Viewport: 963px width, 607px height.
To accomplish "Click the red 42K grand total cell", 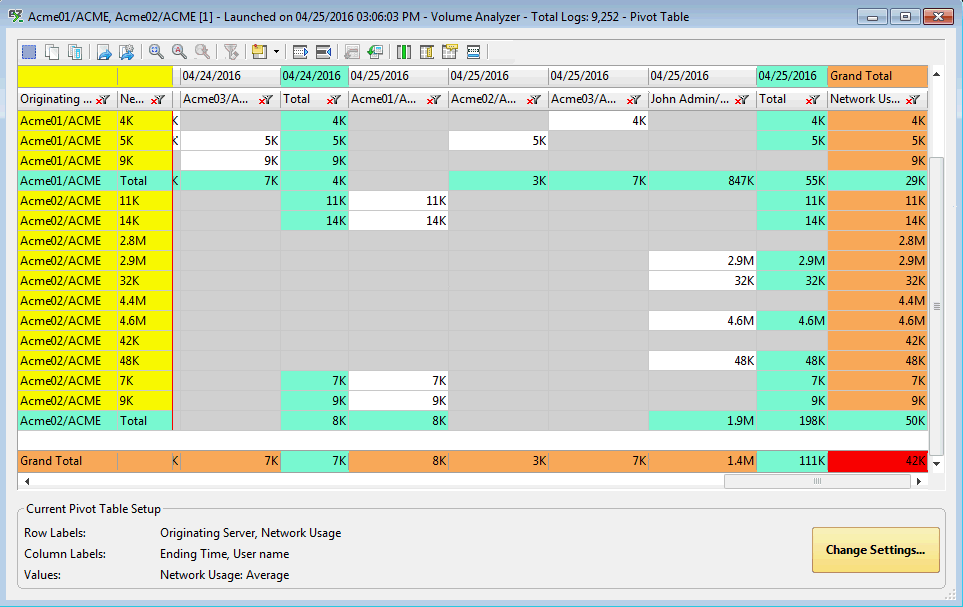I will click(877, 461).
